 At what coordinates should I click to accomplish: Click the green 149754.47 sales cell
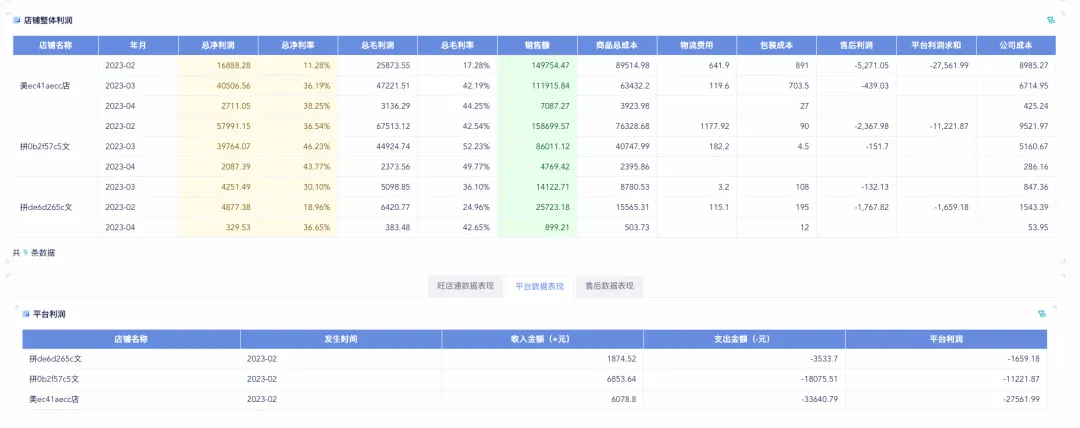537,65
